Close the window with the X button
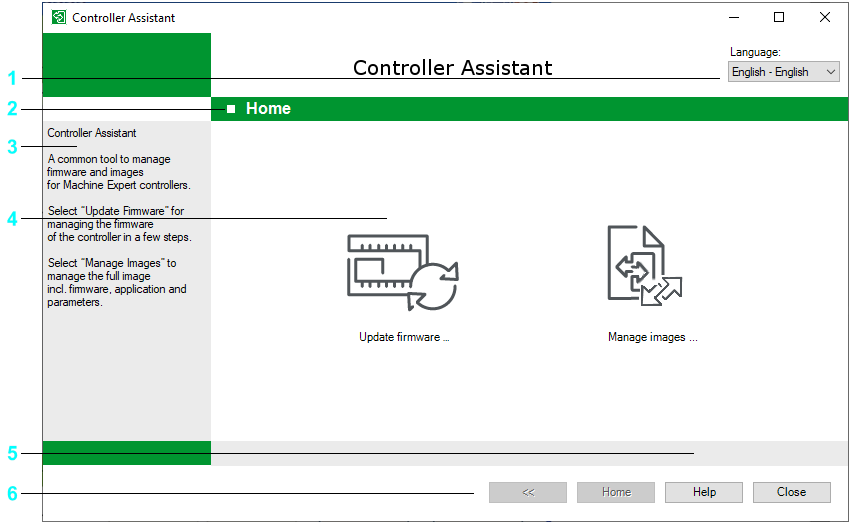Viewport: 851px width, 524px height. tap(824, 17)
